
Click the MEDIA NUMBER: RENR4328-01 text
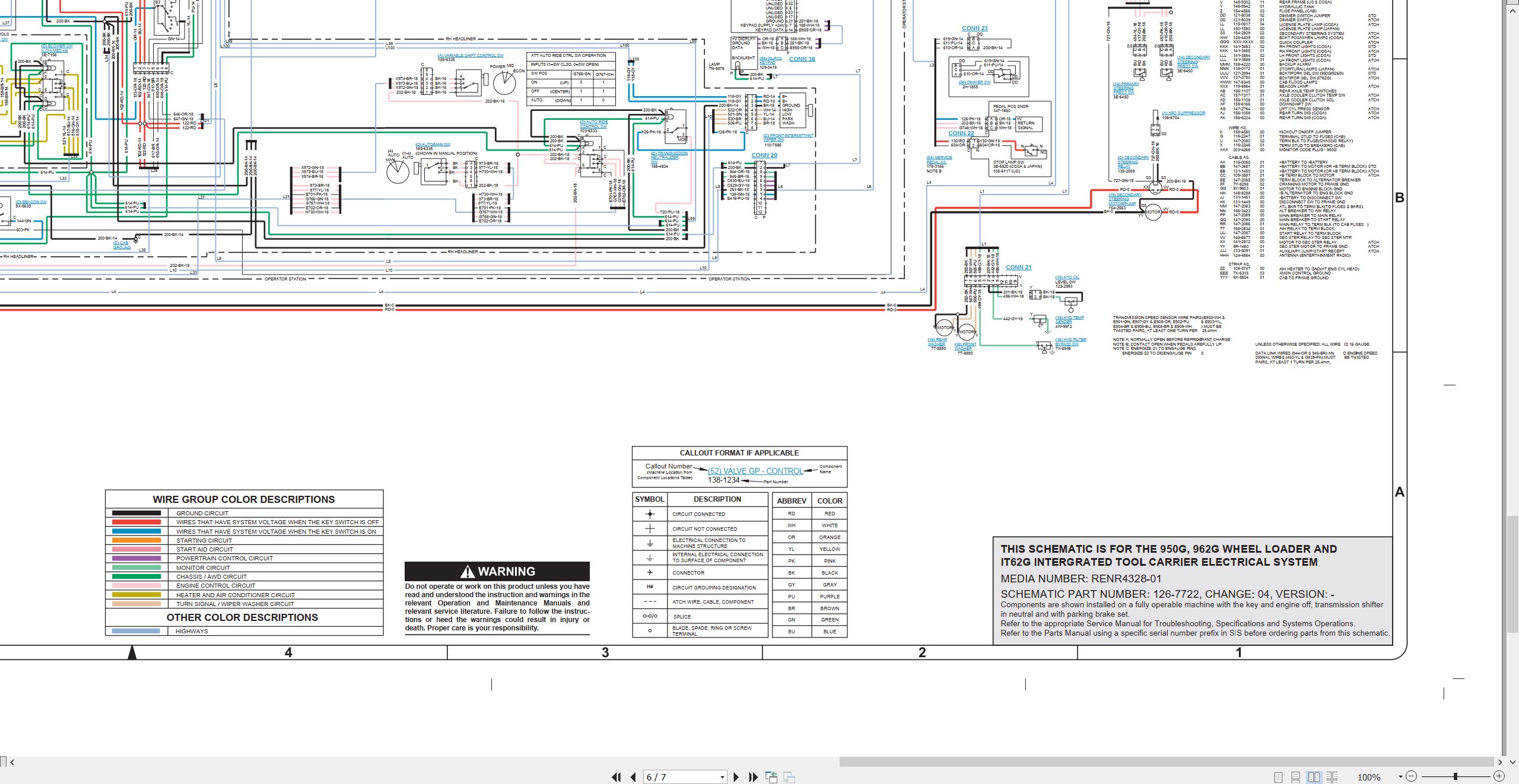1081,578
